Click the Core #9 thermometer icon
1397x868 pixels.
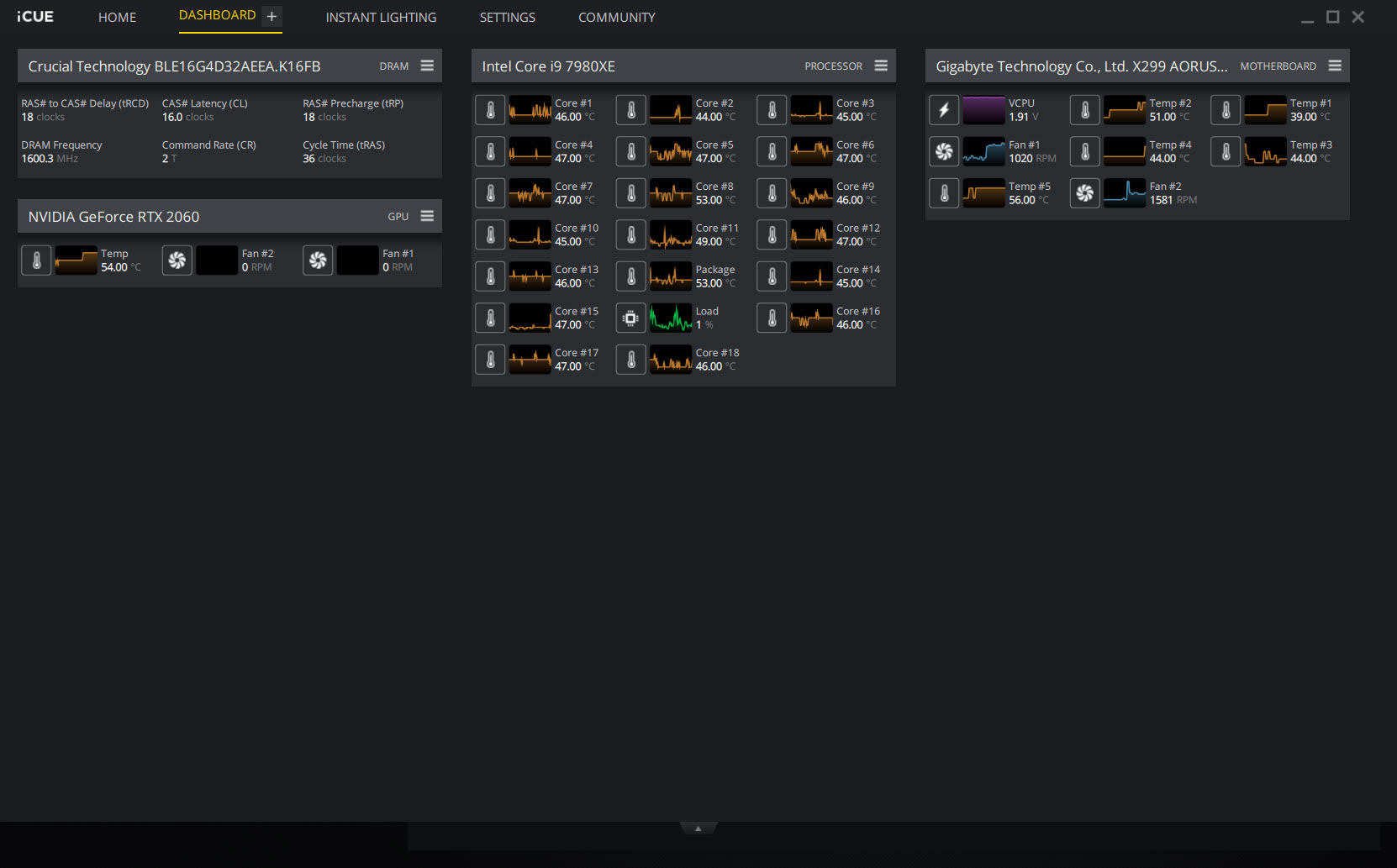coord(772,193)
